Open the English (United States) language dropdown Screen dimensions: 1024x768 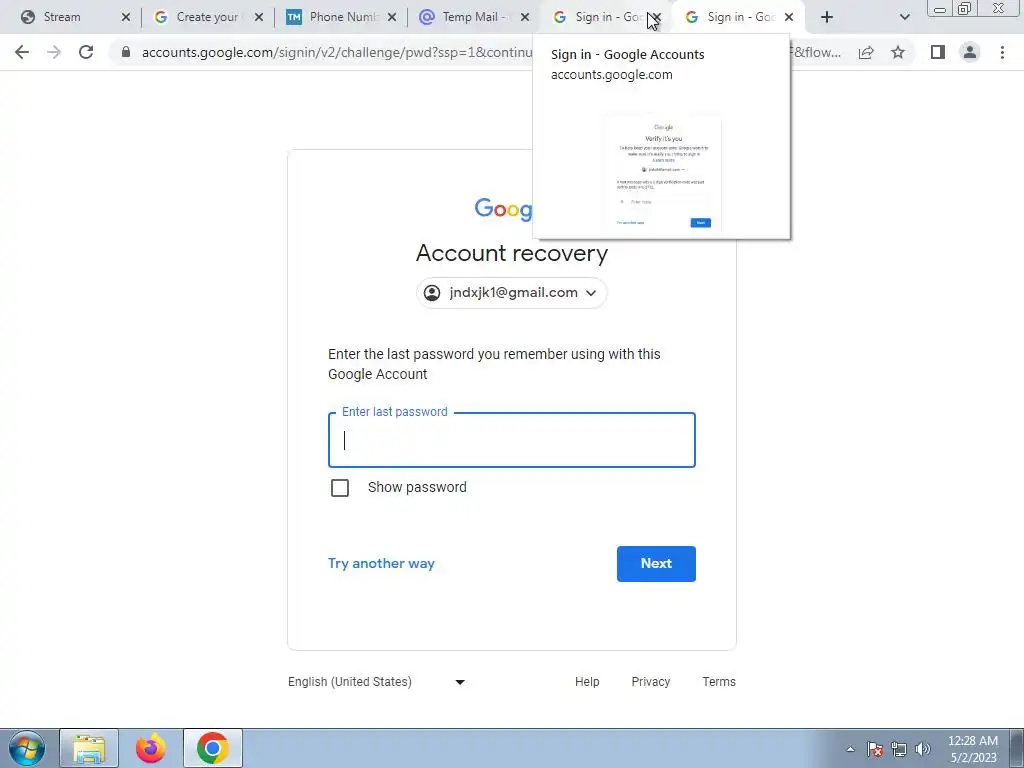tap(377, 682)
